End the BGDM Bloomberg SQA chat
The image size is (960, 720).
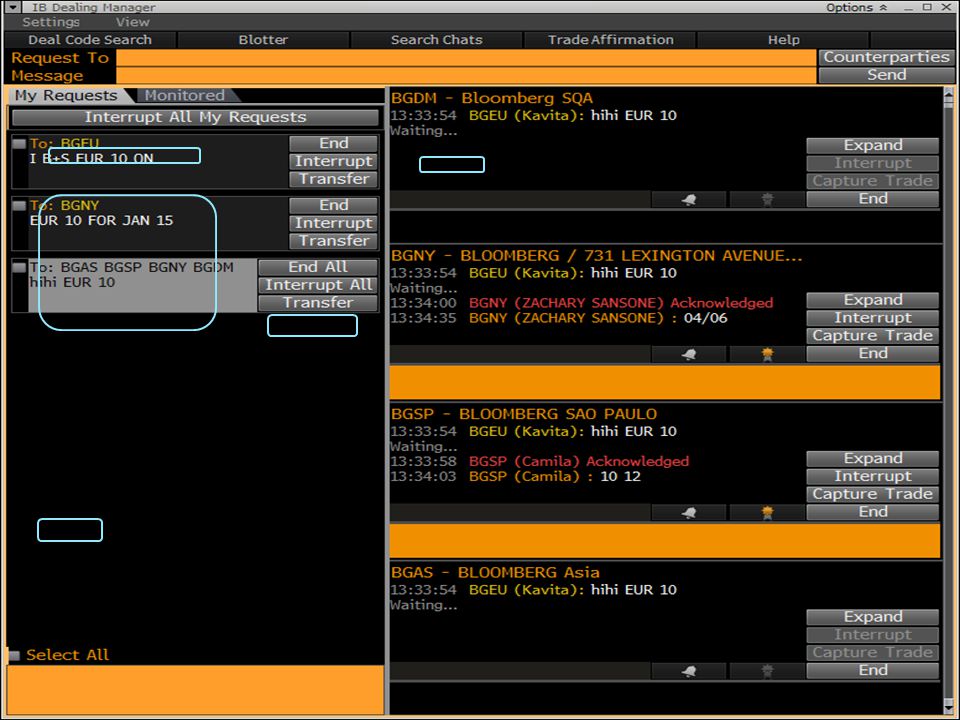pyautogui.click(x=872, y=199)
